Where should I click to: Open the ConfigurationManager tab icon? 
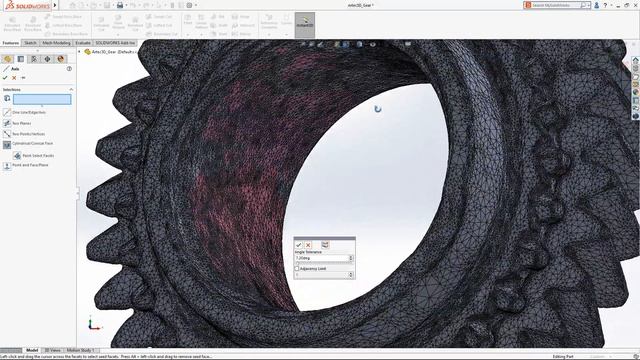[x=34, y=59]
